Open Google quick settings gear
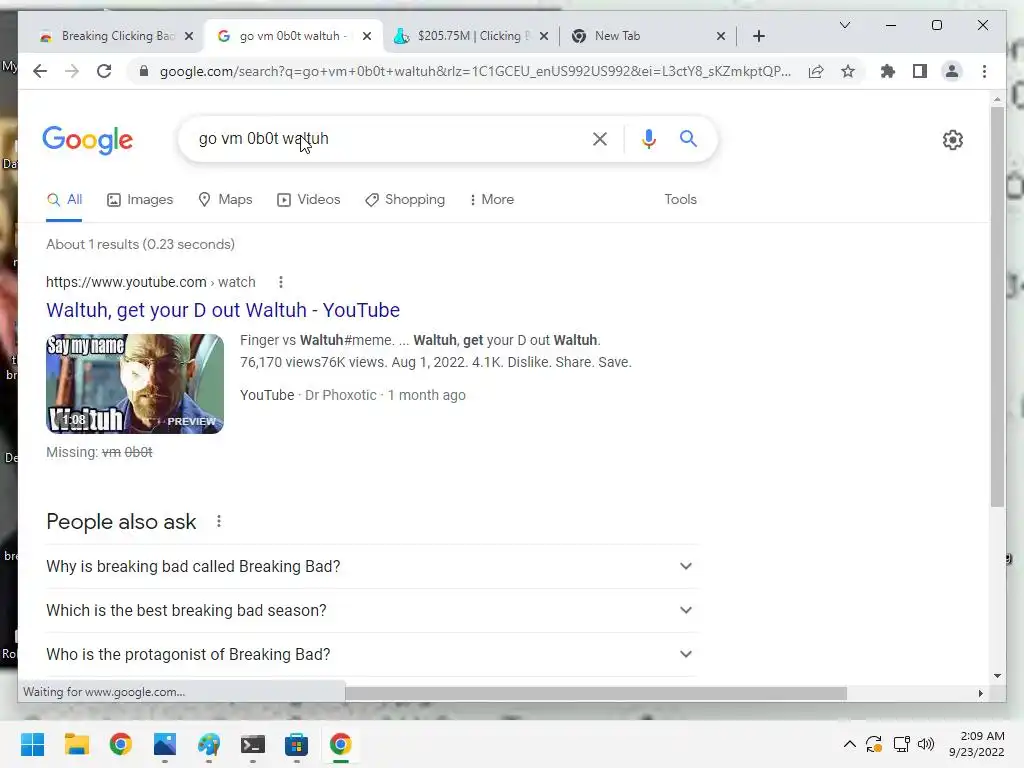This screenshot has width=1024, height=768. tap(953, 140)
